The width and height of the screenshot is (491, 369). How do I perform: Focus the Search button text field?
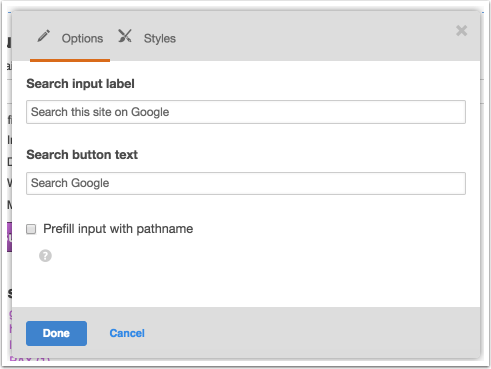tap(246, 183)
